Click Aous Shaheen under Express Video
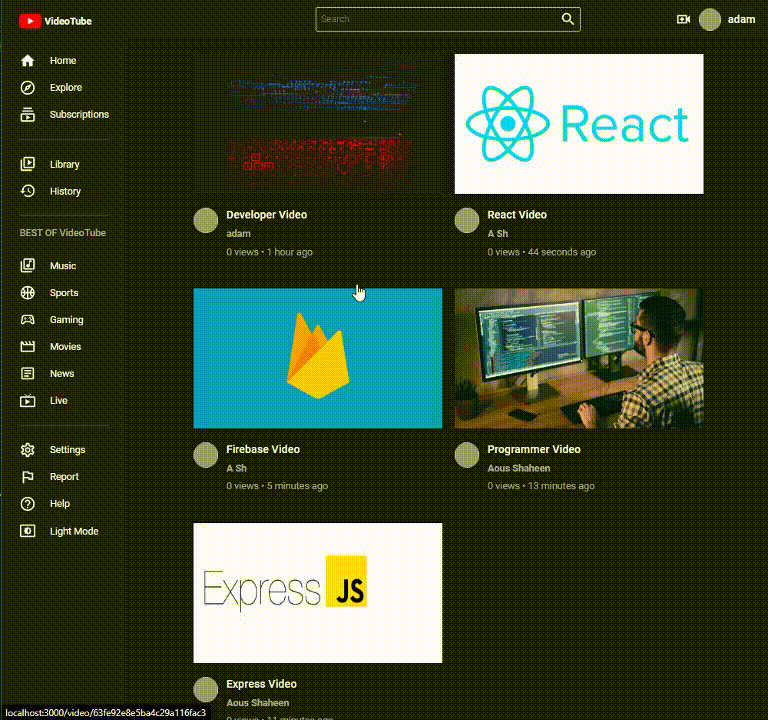 [258, 703]
